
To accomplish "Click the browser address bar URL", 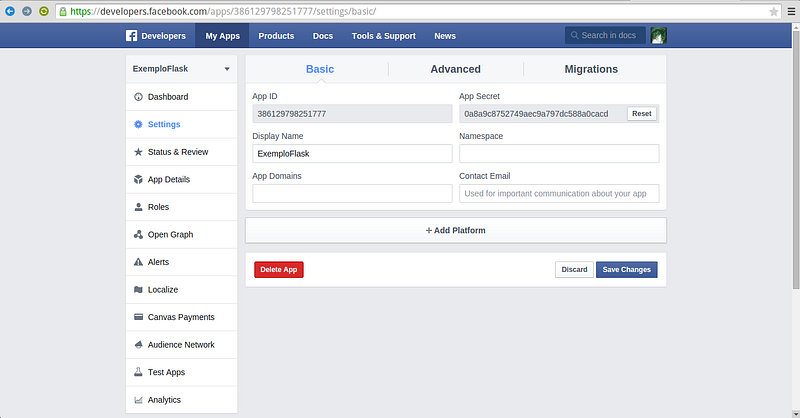I will point(223,11).
